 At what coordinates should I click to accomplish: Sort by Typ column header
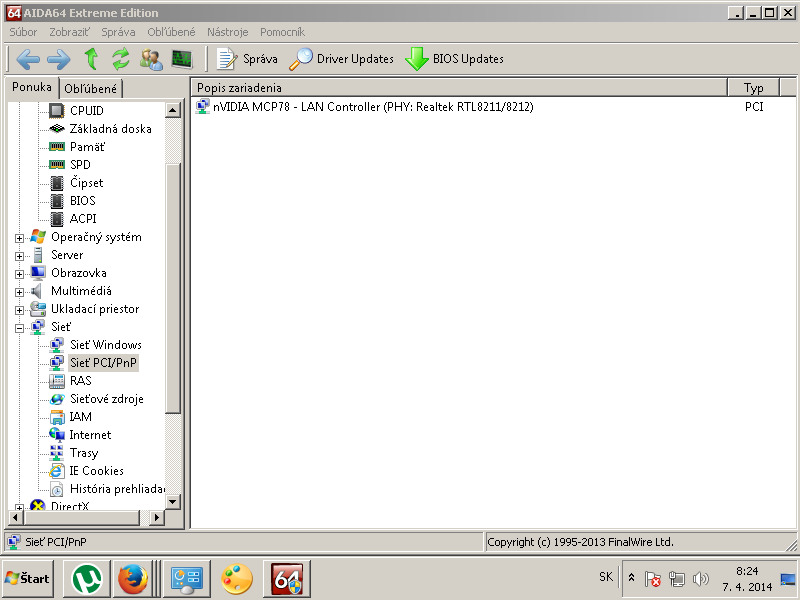754,88
